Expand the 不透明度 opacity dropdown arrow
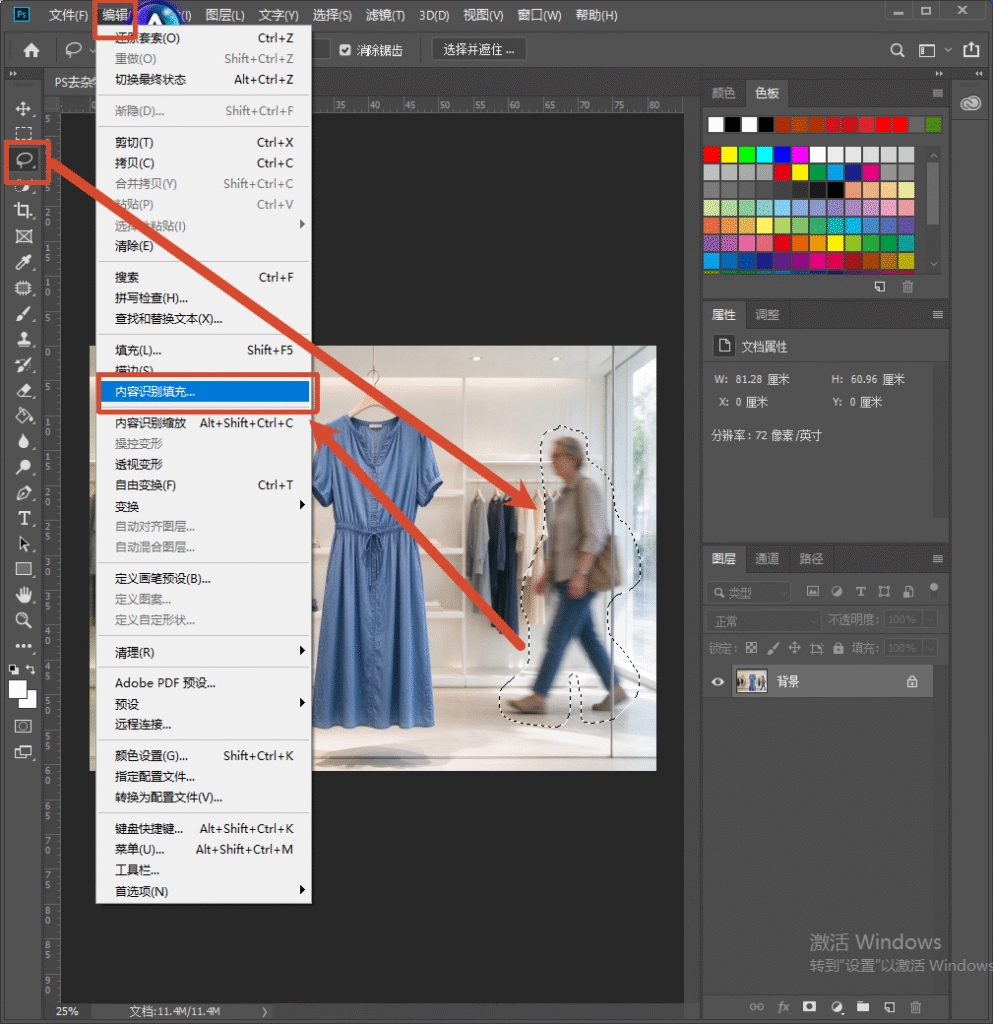The image size is (993, 1024). point(930,619)
